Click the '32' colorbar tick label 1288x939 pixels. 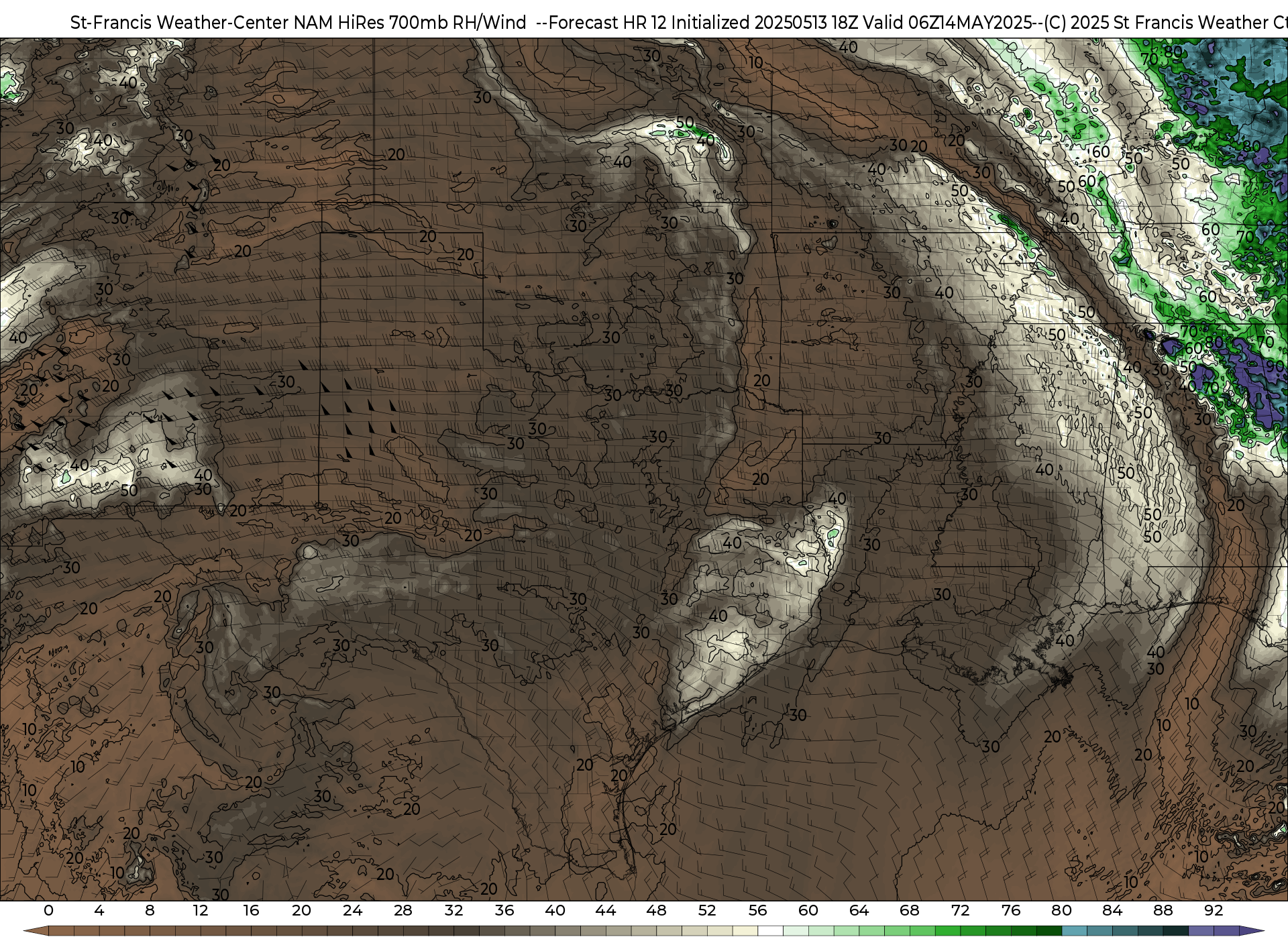pyautogui.click(x=453, y=910)
